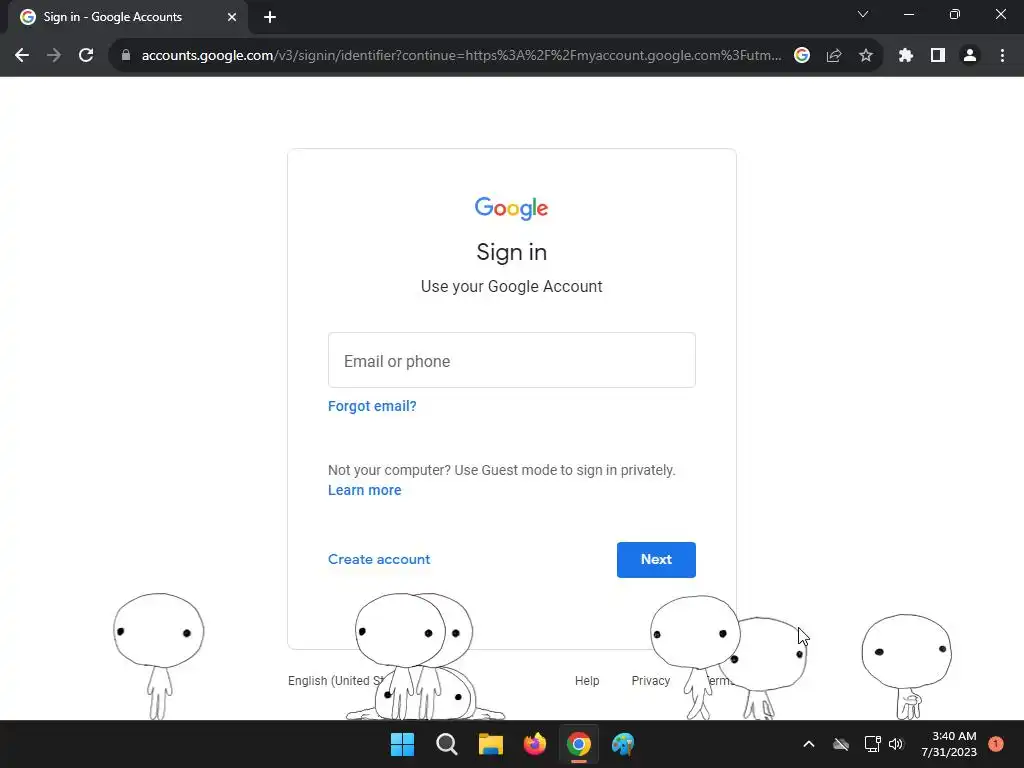The width and height of the screenshot is (1024, 768).
Task: Restore down the Chrome window
Action: click(955, 14)
